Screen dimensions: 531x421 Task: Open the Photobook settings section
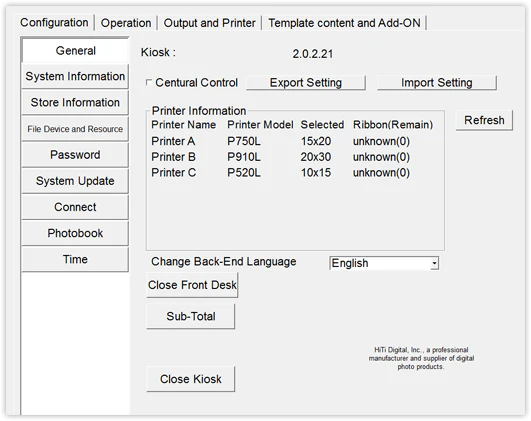click(x=75, y=233)
